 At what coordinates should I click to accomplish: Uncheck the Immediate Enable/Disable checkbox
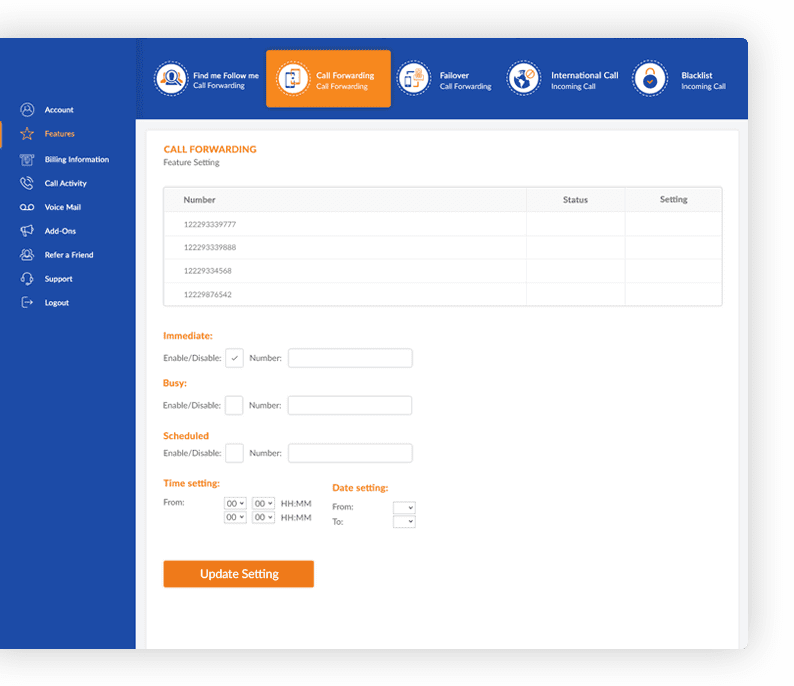[x=234, y=358]
